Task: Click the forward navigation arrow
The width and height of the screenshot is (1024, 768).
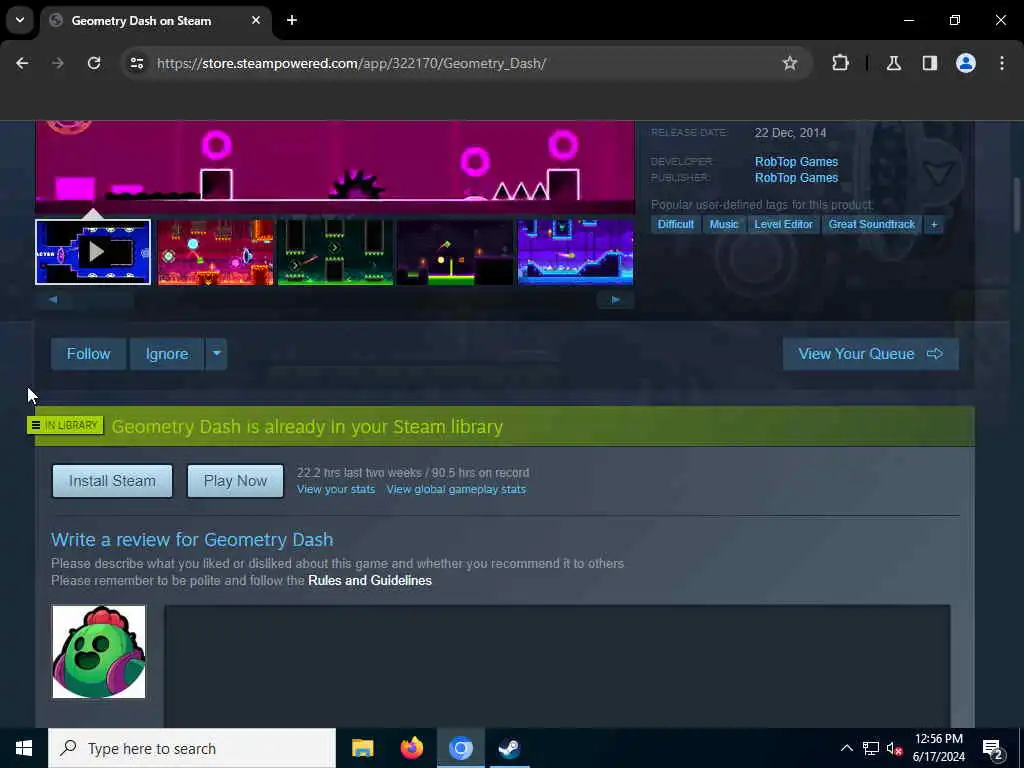Action: click(x=58, y=63)
